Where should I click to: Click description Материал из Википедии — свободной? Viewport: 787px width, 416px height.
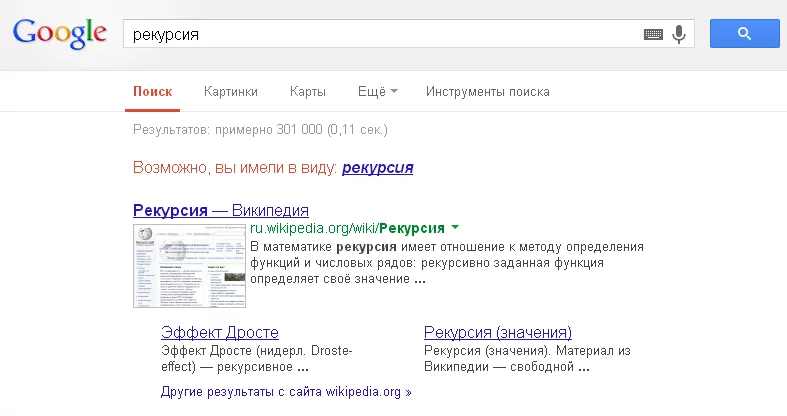pos(527,358)
